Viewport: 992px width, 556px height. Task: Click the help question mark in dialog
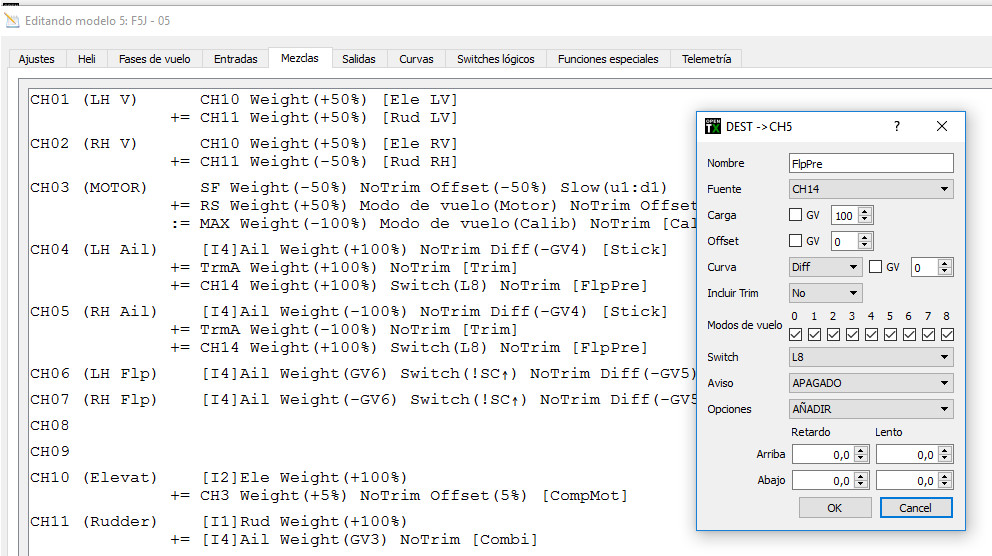tap(896, 127)
